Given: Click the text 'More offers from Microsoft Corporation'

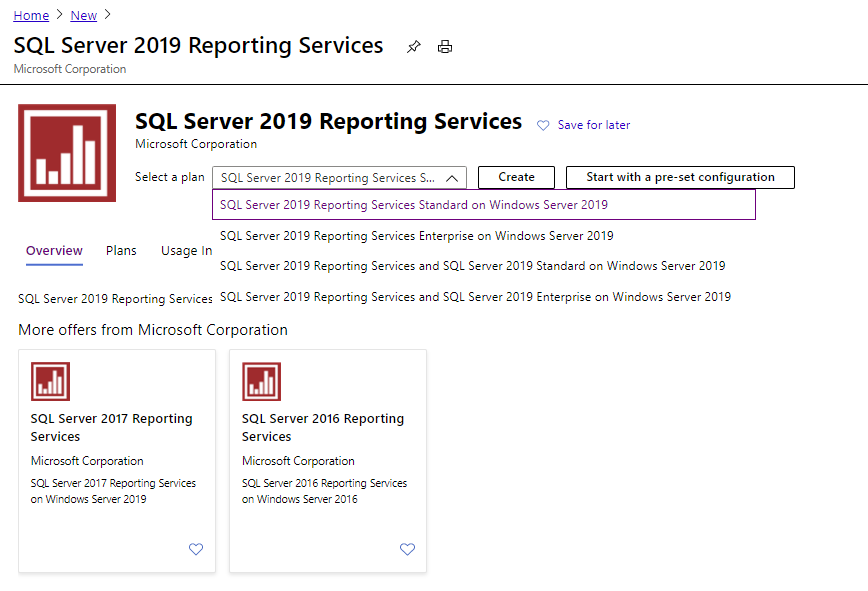Looking at the screenshot, I should pos(153,330).
